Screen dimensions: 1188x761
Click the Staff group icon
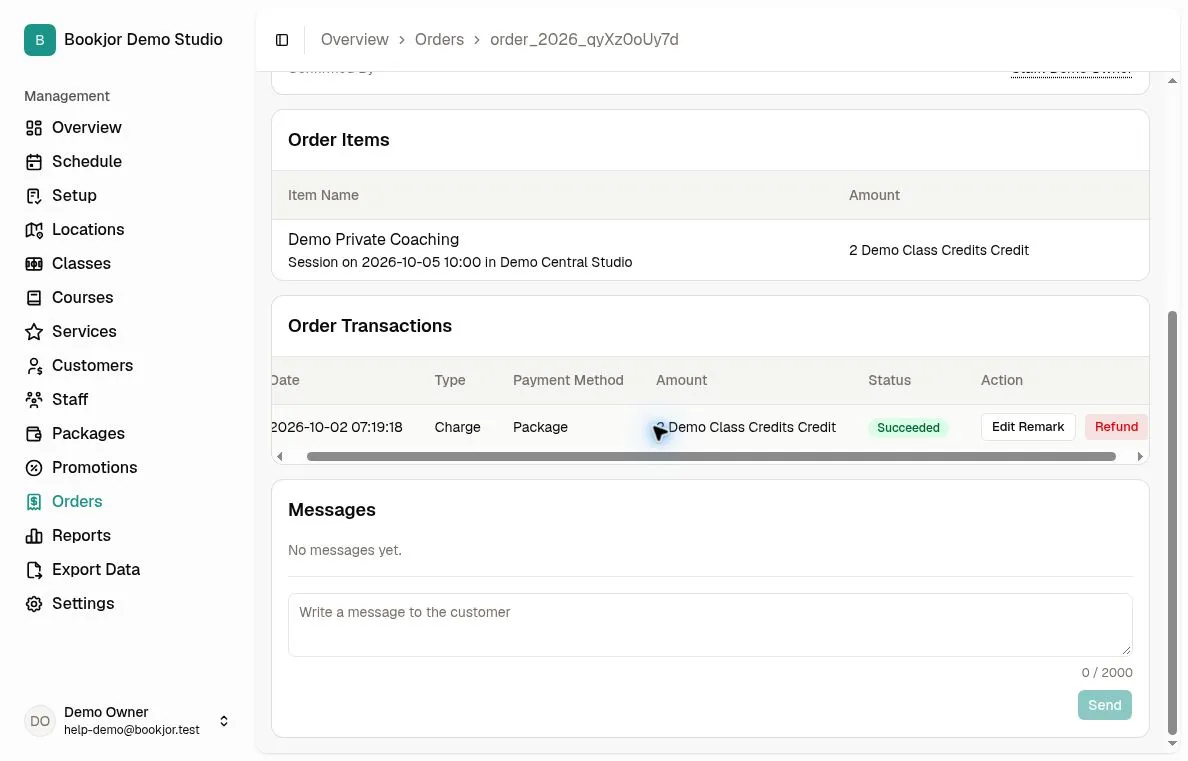pos(33,399)
